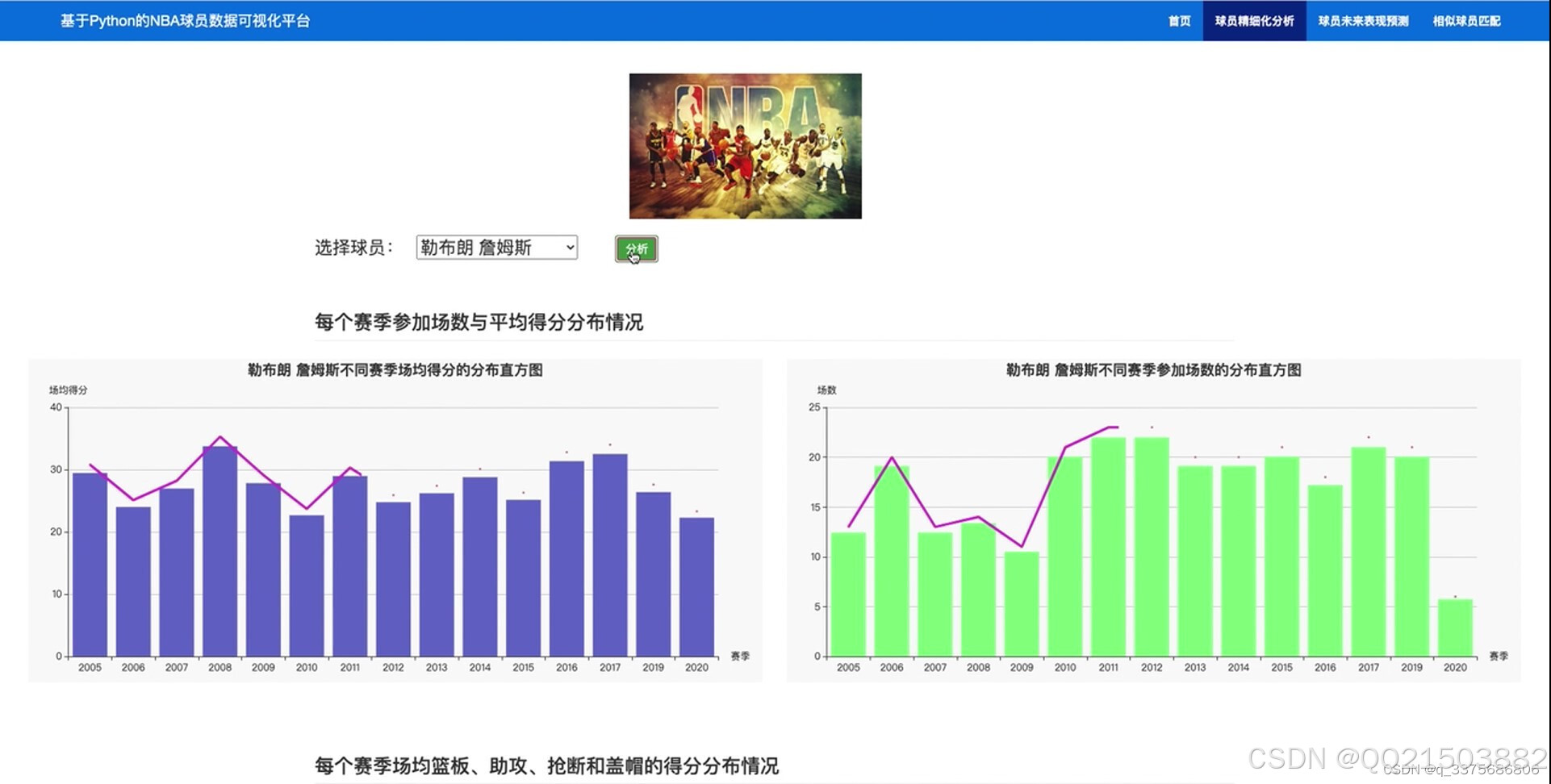Switch to 球员未来表现预测 section
Screen dimensions: 1551x784
[1362, 21]
